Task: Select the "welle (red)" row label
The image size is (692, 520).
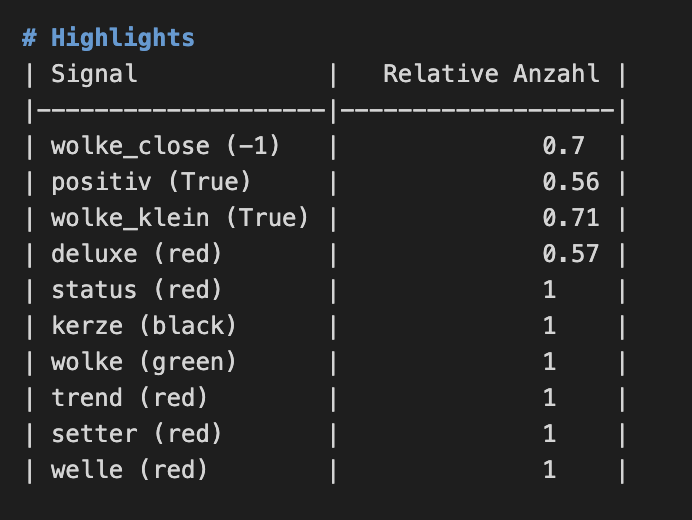Action: (130, 470)
